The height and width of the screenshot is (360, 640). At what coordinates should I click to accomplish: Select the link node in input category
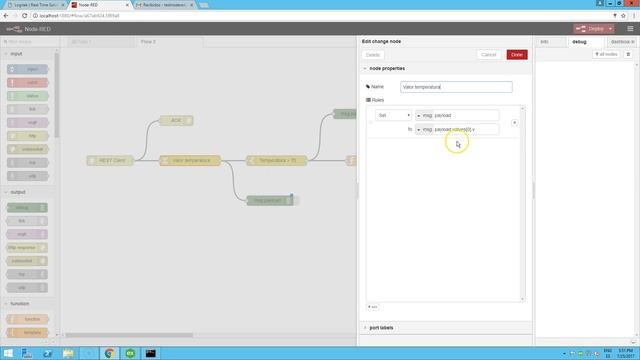point(28,109)
